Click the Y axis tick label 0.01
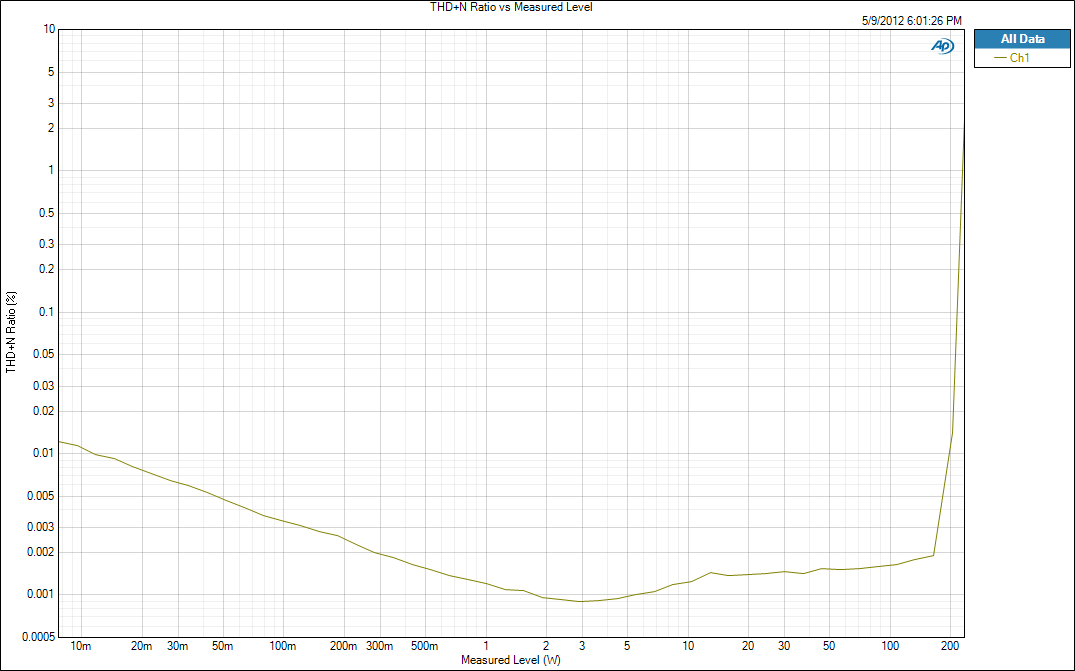The image size is (1075, 671). (44, 453)
